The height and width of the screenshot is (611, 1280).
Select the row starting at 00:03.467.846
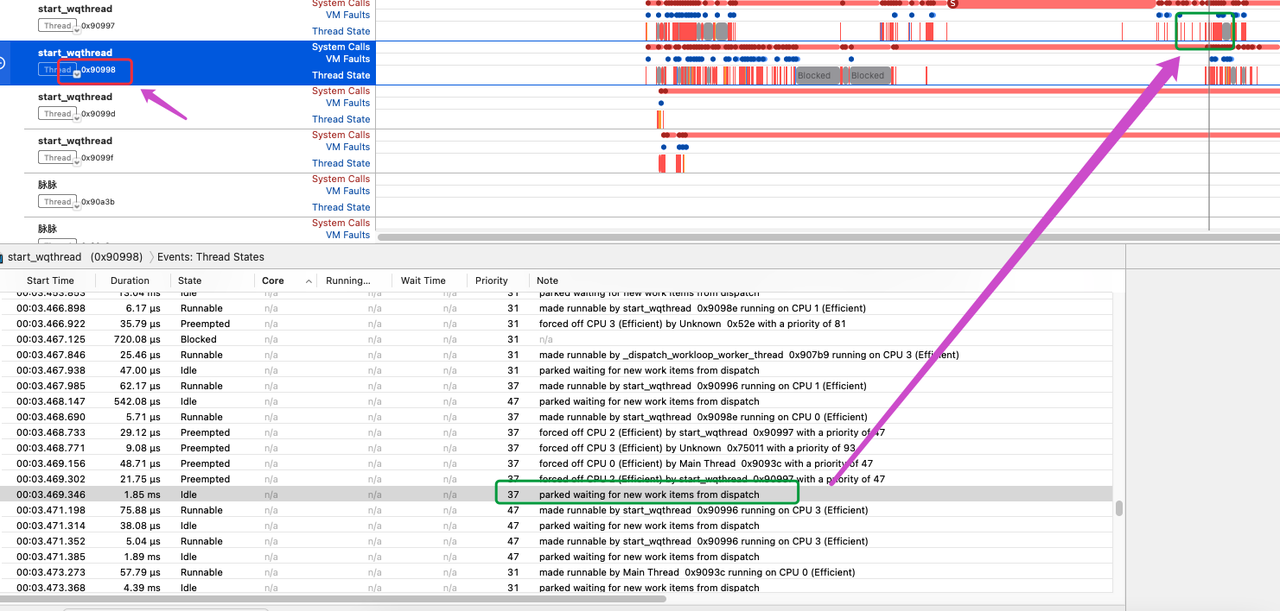coord(558,355)
